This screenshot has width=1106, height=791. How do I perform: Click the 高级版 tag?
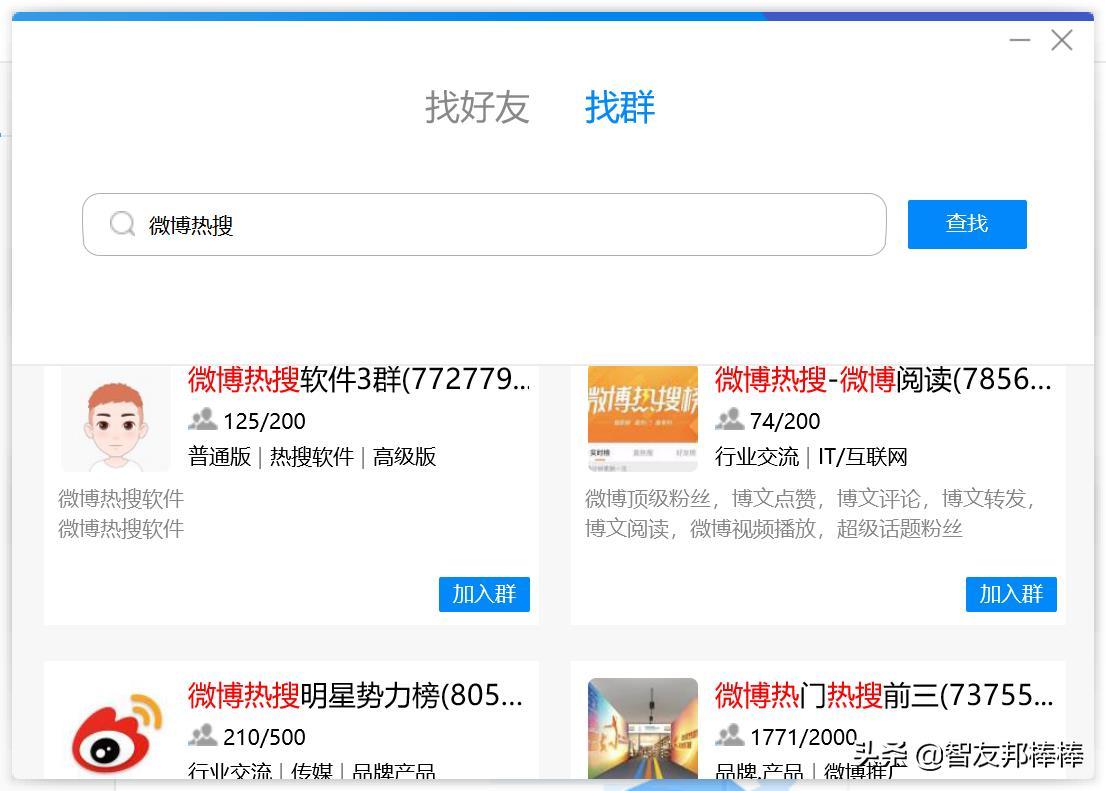point(404,457)
